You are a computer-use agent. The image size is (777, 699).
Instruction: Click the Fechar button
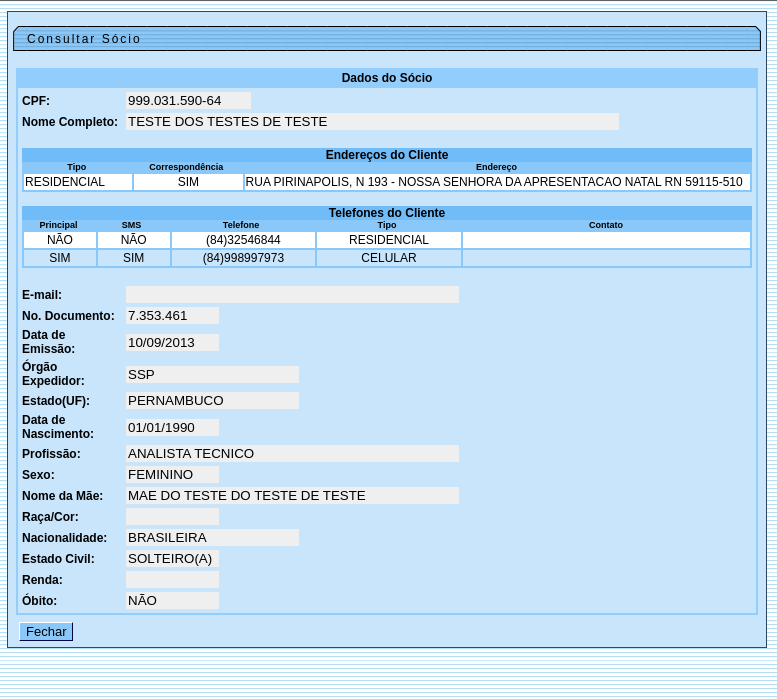coord(46,632)
